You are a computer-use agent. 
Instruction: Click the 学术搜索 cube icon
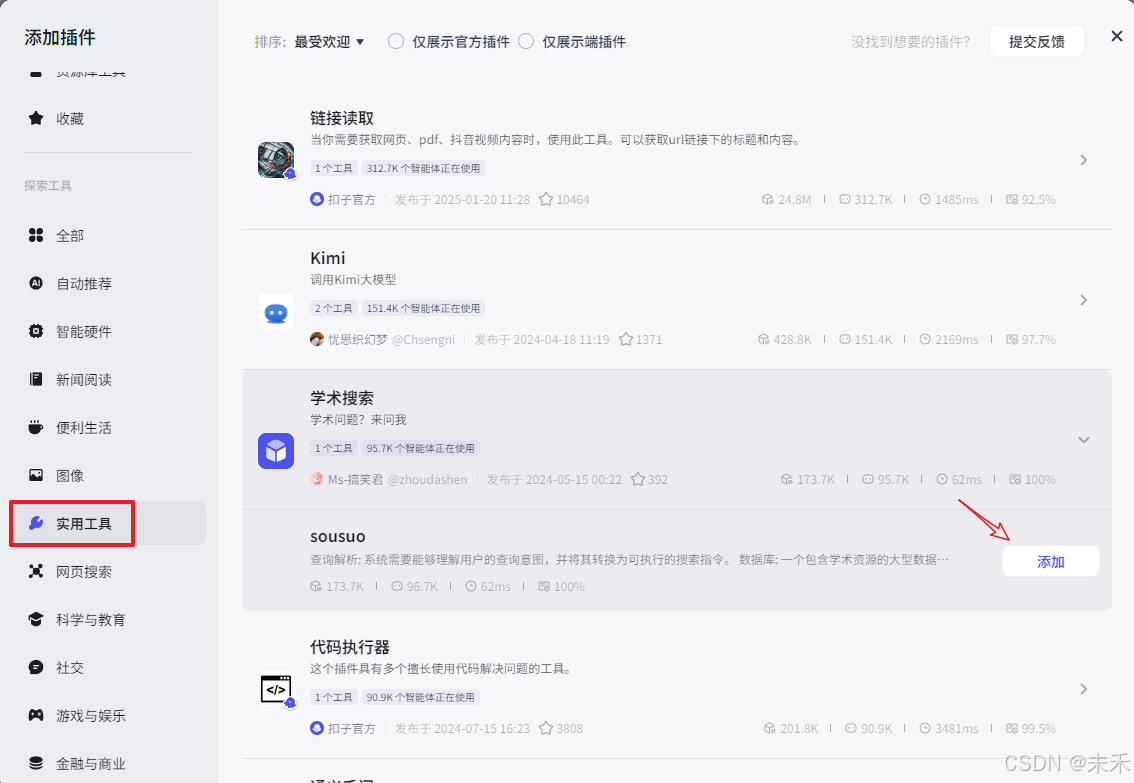click(276, 451)
